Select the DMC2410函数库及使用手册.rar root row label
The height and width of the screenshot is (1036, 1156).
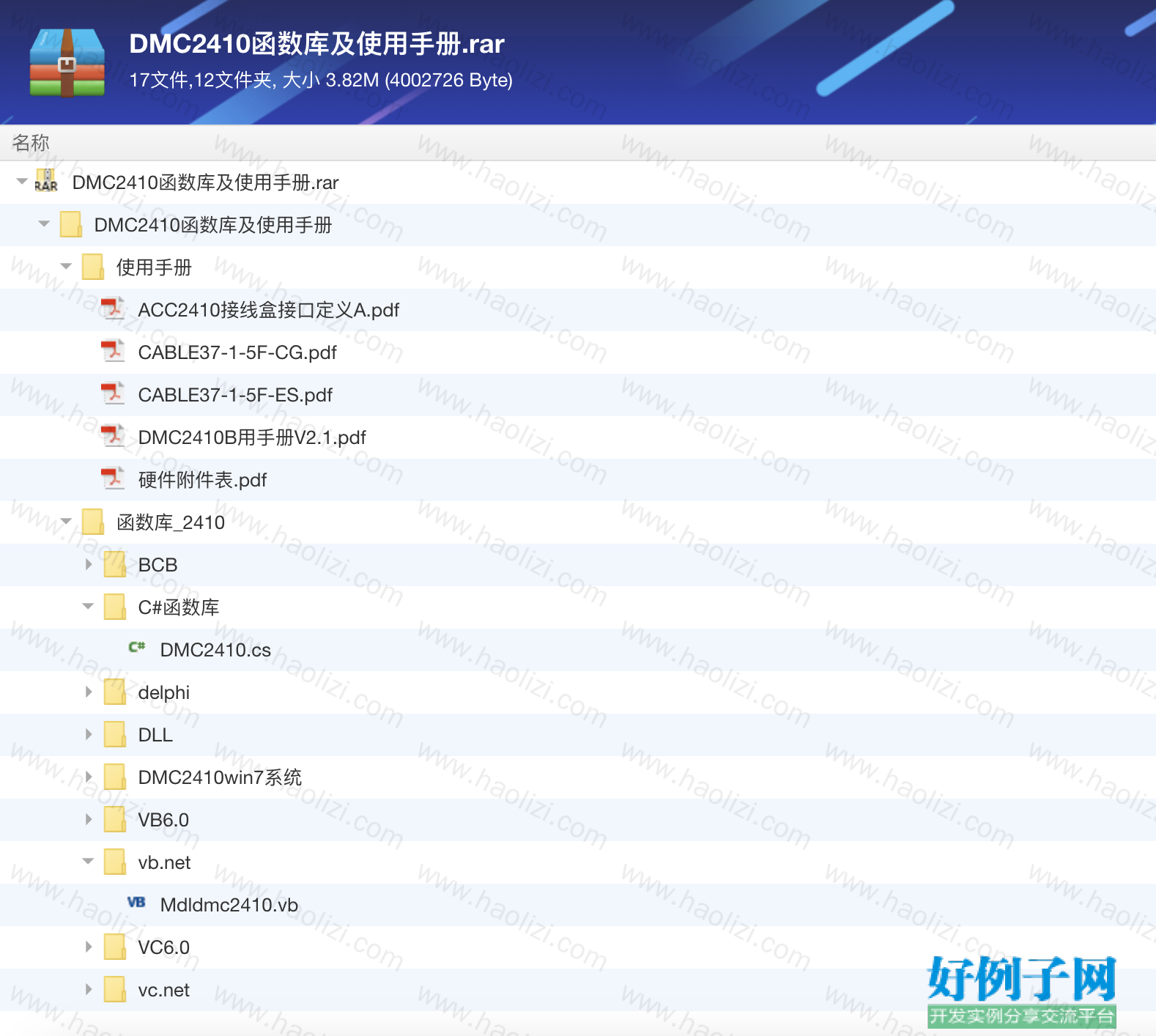coord(205,182)
